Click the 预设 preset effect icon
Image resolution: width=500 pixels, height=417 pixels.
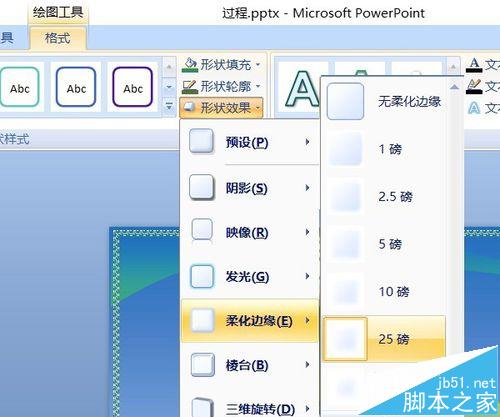[x=202, y=142]
